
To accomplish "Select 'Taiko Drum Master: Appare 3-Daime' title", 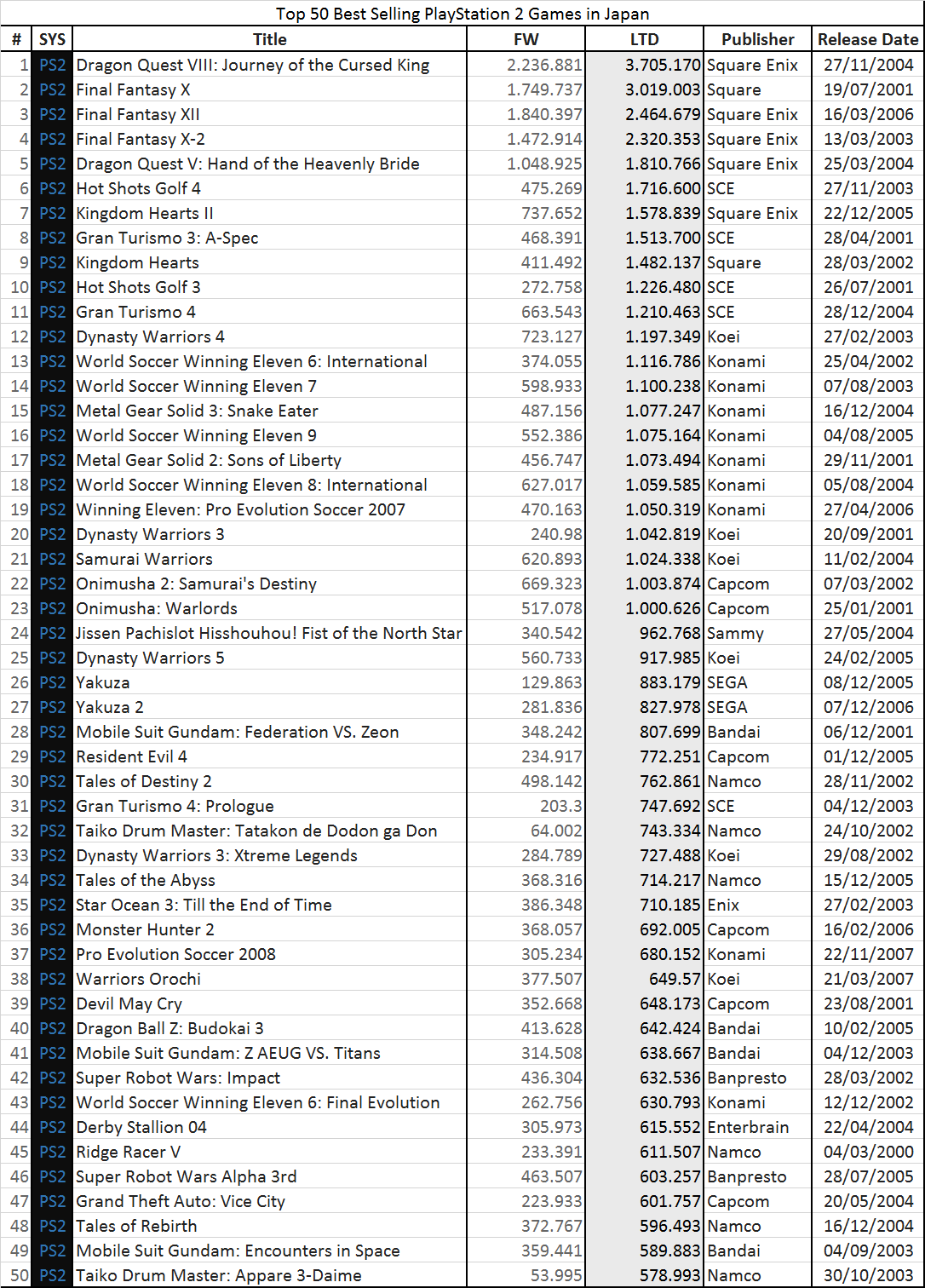I will 219,1275.
